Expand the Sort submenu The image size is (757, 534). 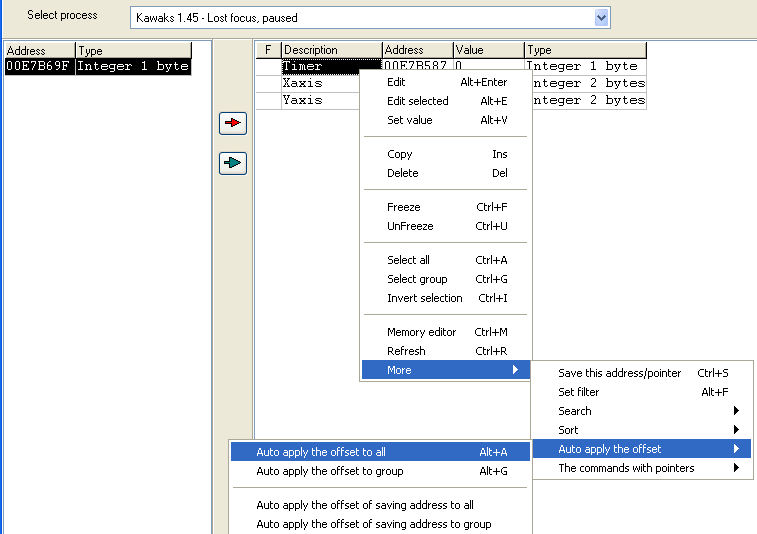coord(642,430)
